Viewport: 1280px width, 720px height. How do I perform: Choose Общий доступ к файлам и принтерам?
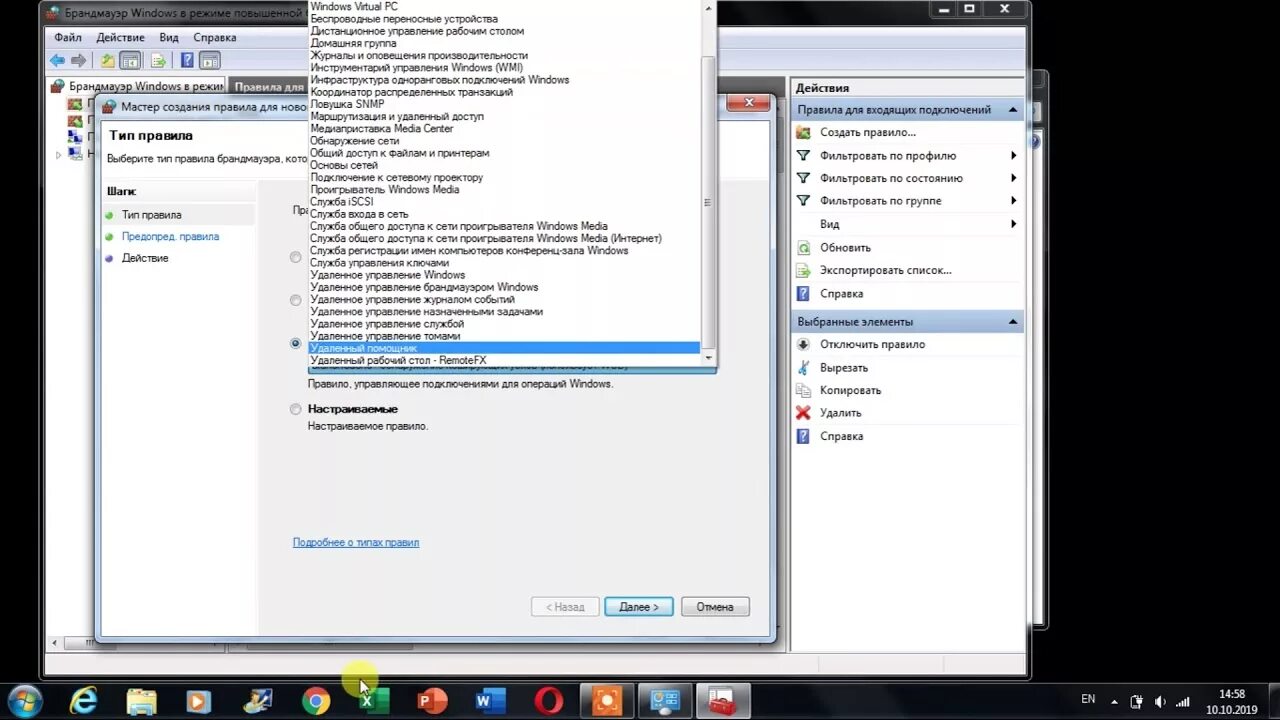pos(504,153)
